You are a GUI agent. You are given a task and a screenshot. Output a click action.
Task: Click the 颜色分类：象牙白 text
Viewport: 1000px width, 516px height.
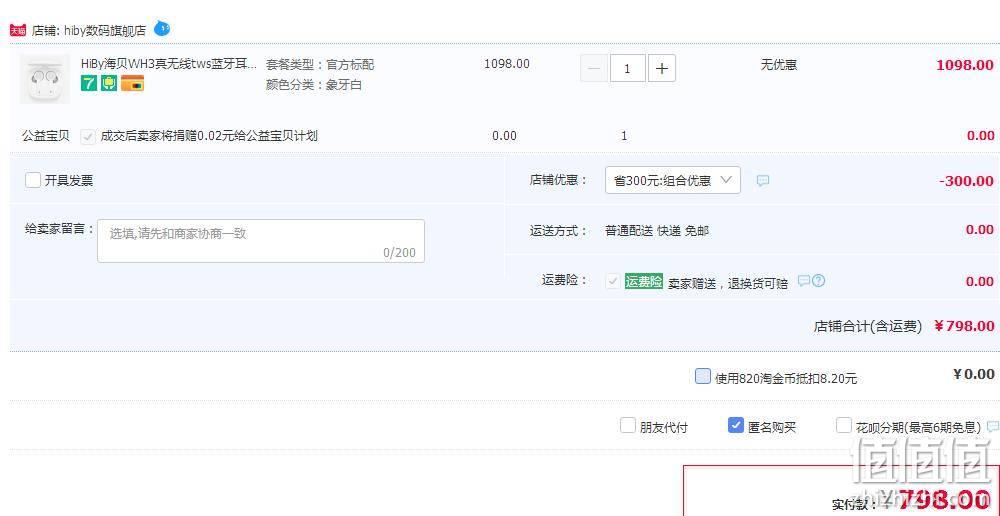(314, 85)
